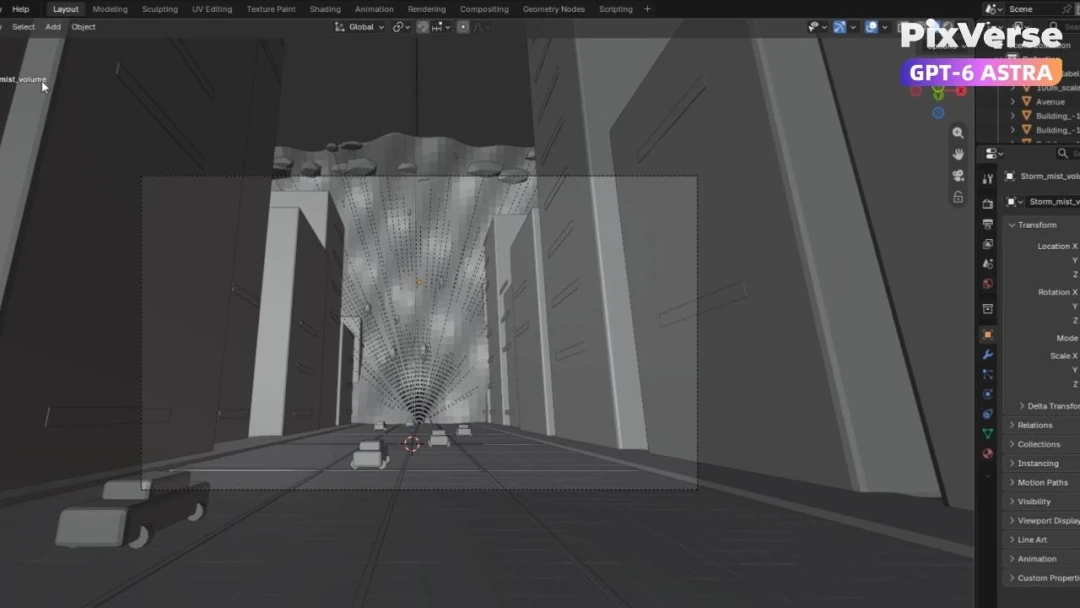
Task: Toggle lock camera to view
Action: [x=958, y=197]
